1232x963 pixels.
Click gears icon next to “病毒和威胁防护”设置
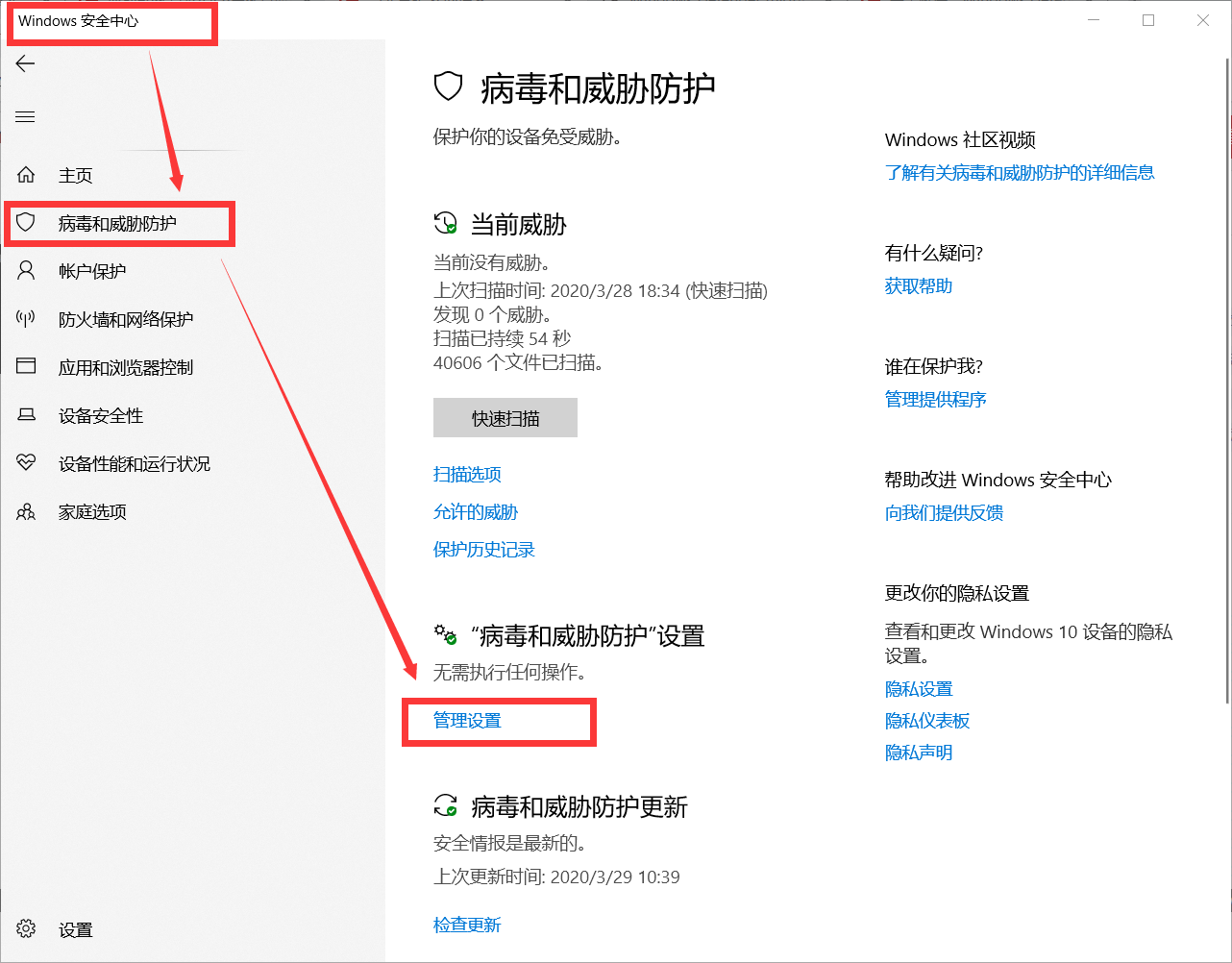point(445,634)
